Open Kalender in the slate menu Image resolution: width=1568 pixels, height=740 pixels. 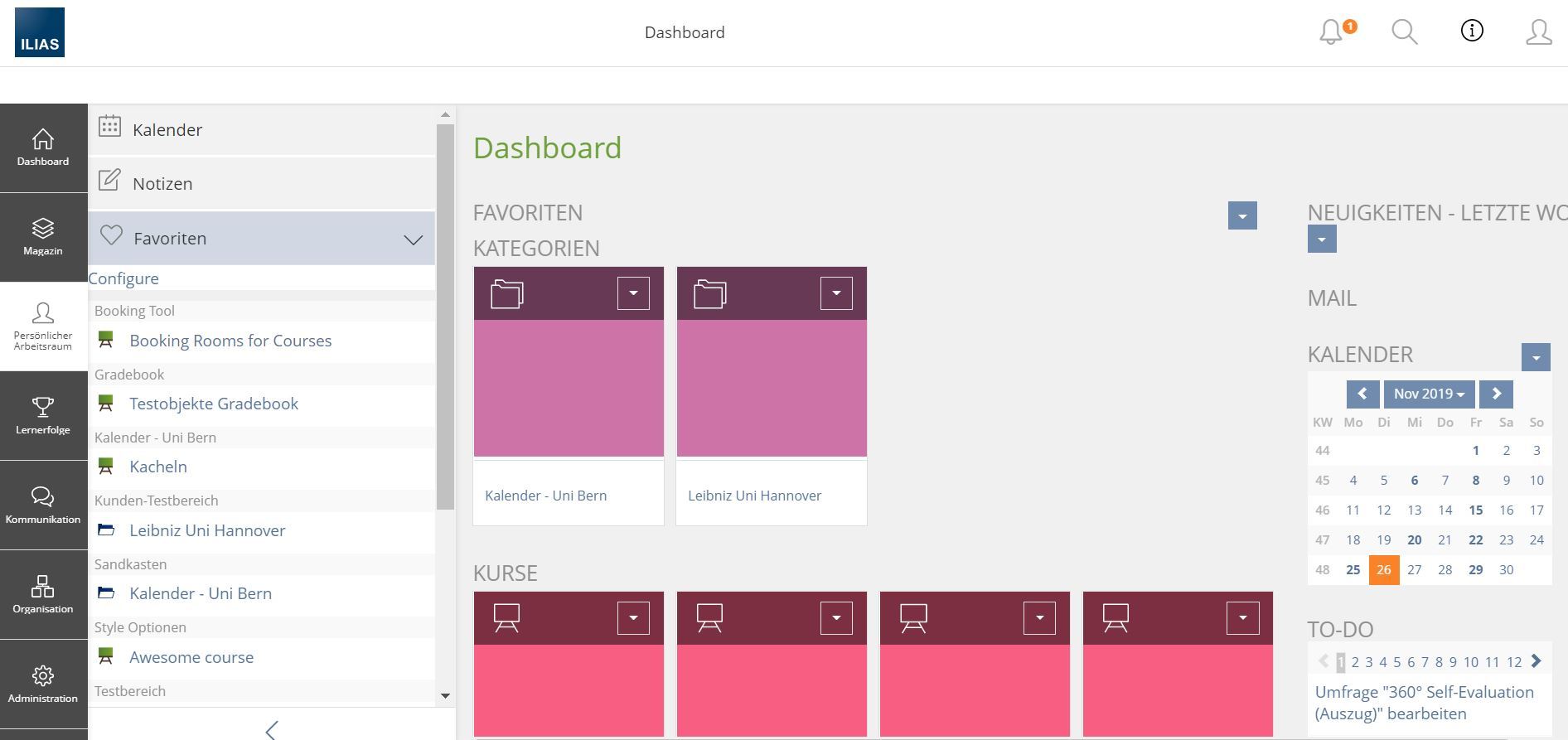coord(167,130)
